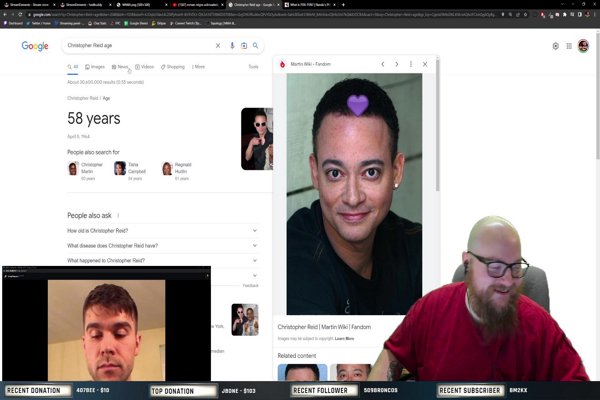Click into the "Christopher Reid age" search field
The image size is (600, 400).
(x=138, y=46)
